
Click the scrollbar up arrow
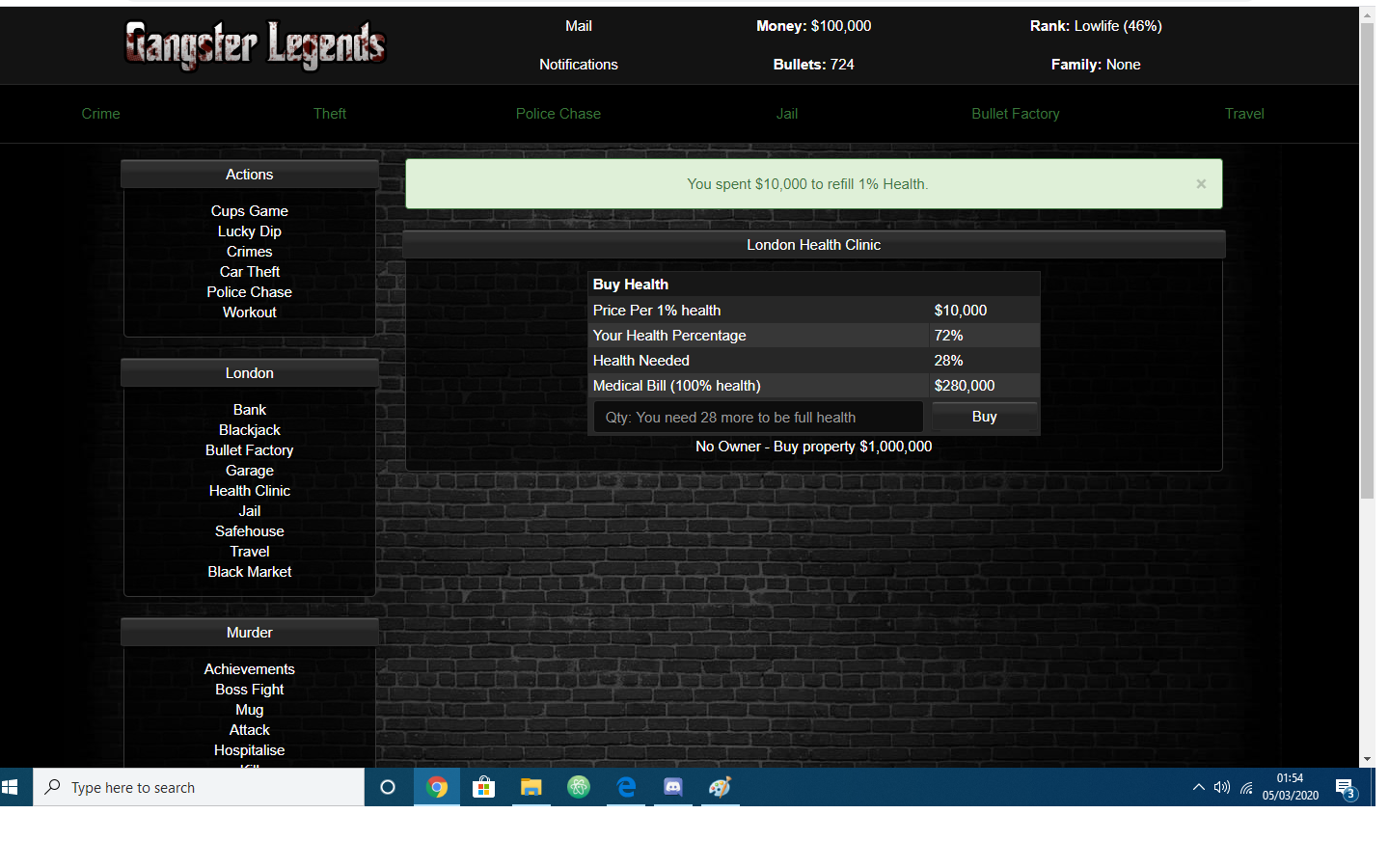tap(1368, 14)
